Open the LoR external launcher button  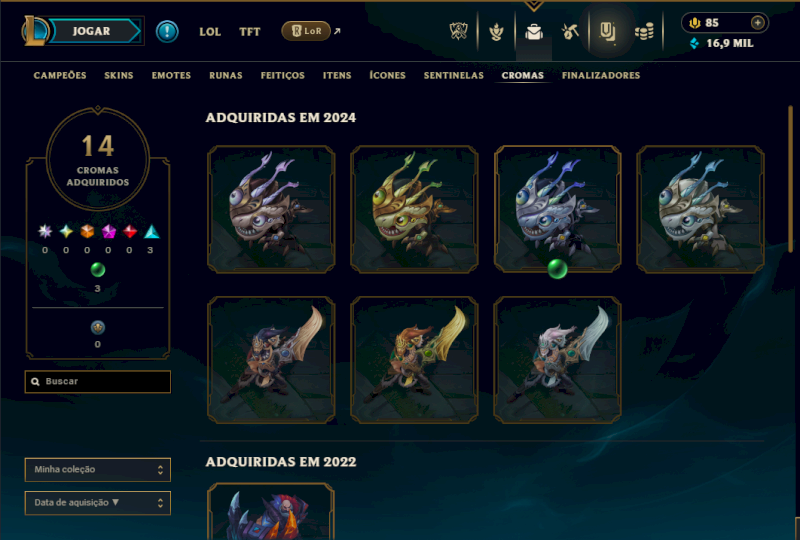click(x=307, y=31)
